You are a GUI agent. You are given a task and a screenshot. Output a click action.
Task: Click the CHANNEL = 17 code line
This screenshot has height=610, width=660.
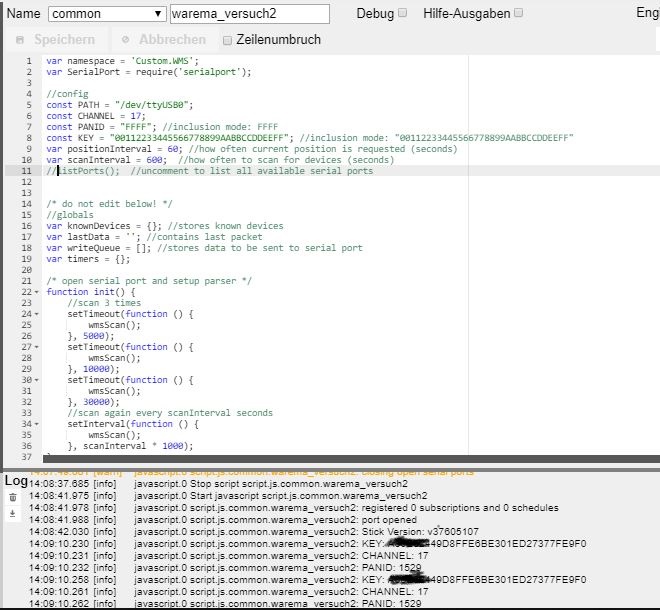(x=96, y=116)
